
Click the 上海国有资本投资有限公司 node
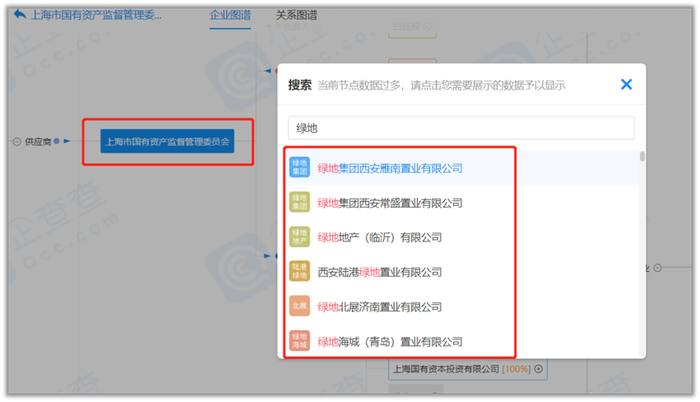tap(467, 369)
